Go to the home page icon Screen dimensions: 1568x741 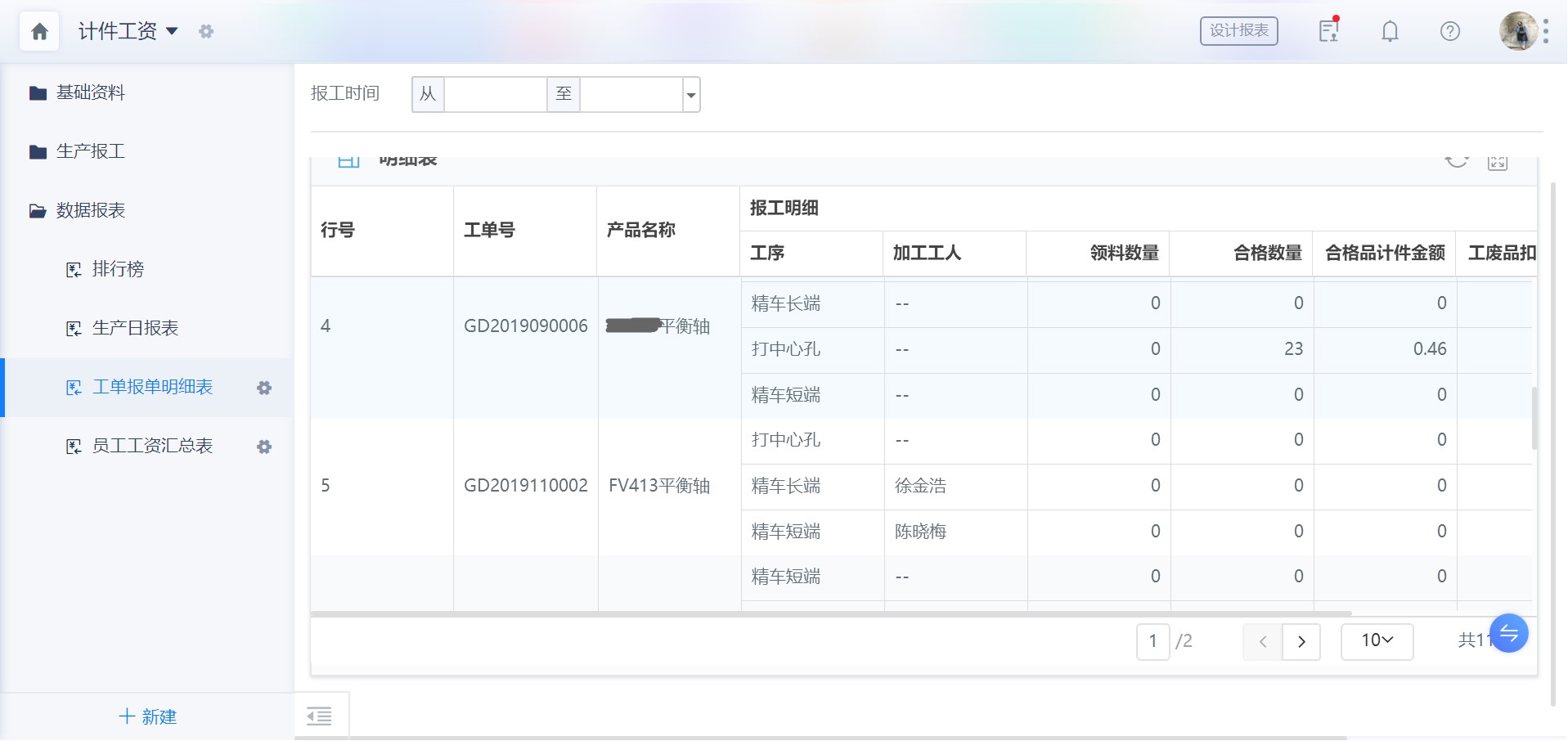pyautogui.click(x=39, y=32)
